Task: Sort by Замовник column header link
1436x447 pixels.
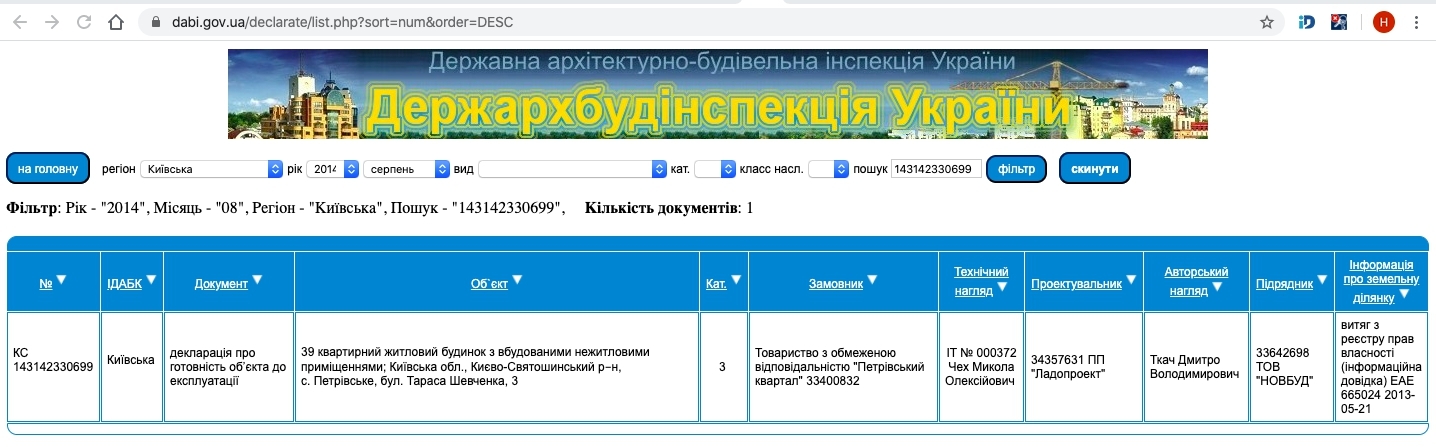Action: tap(835, 284)
